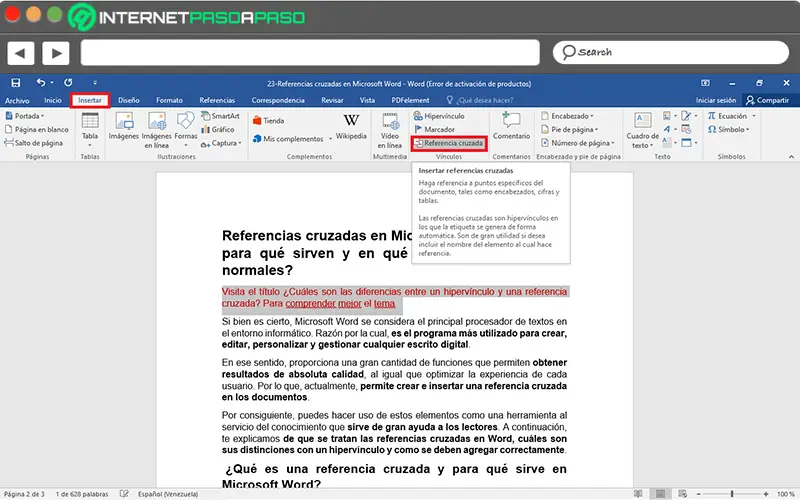Click the Redo/Repeat icon

68,82
